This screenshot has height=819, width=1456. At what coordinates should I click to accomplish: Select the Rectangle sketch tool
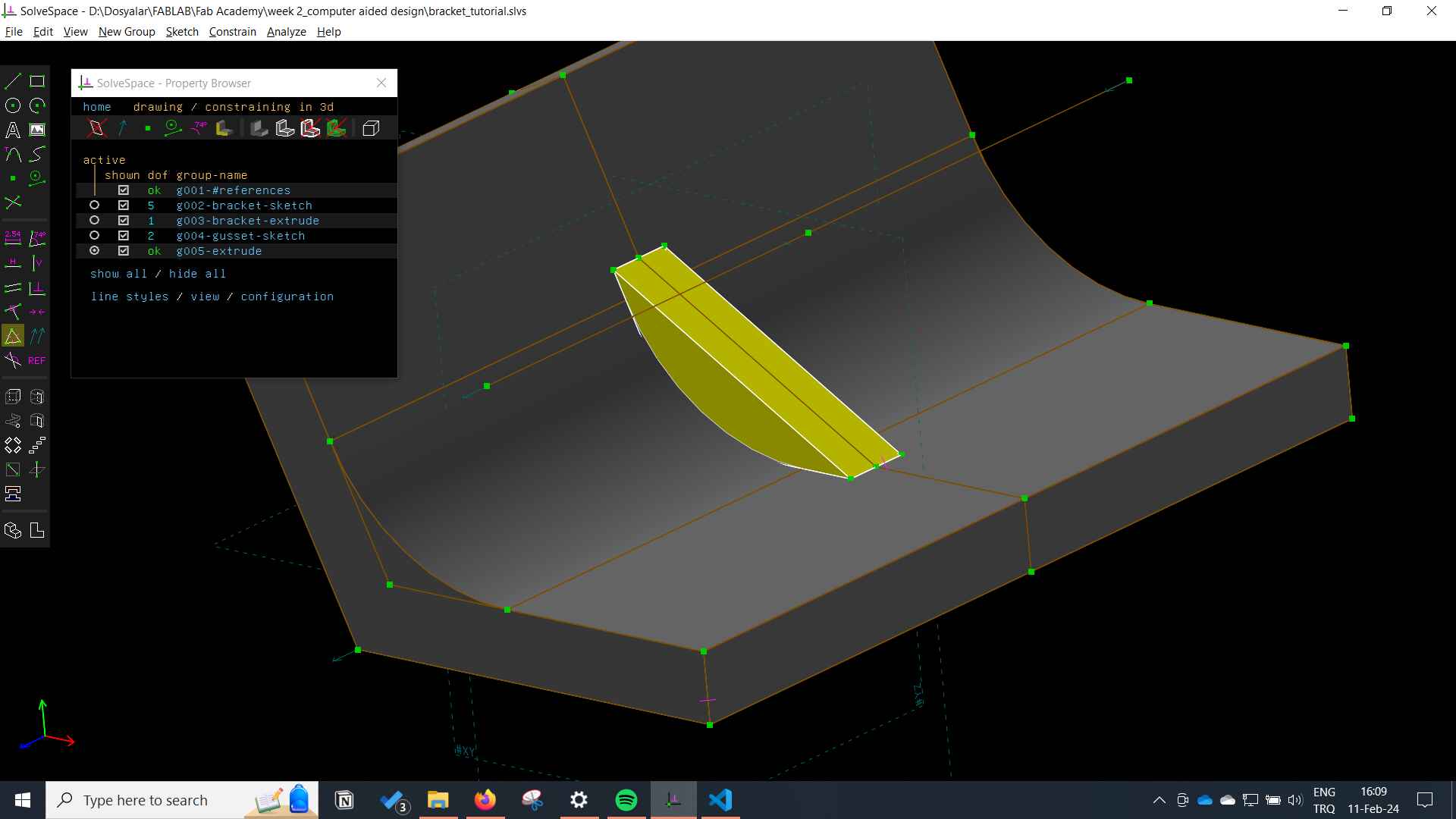[37, 81]
